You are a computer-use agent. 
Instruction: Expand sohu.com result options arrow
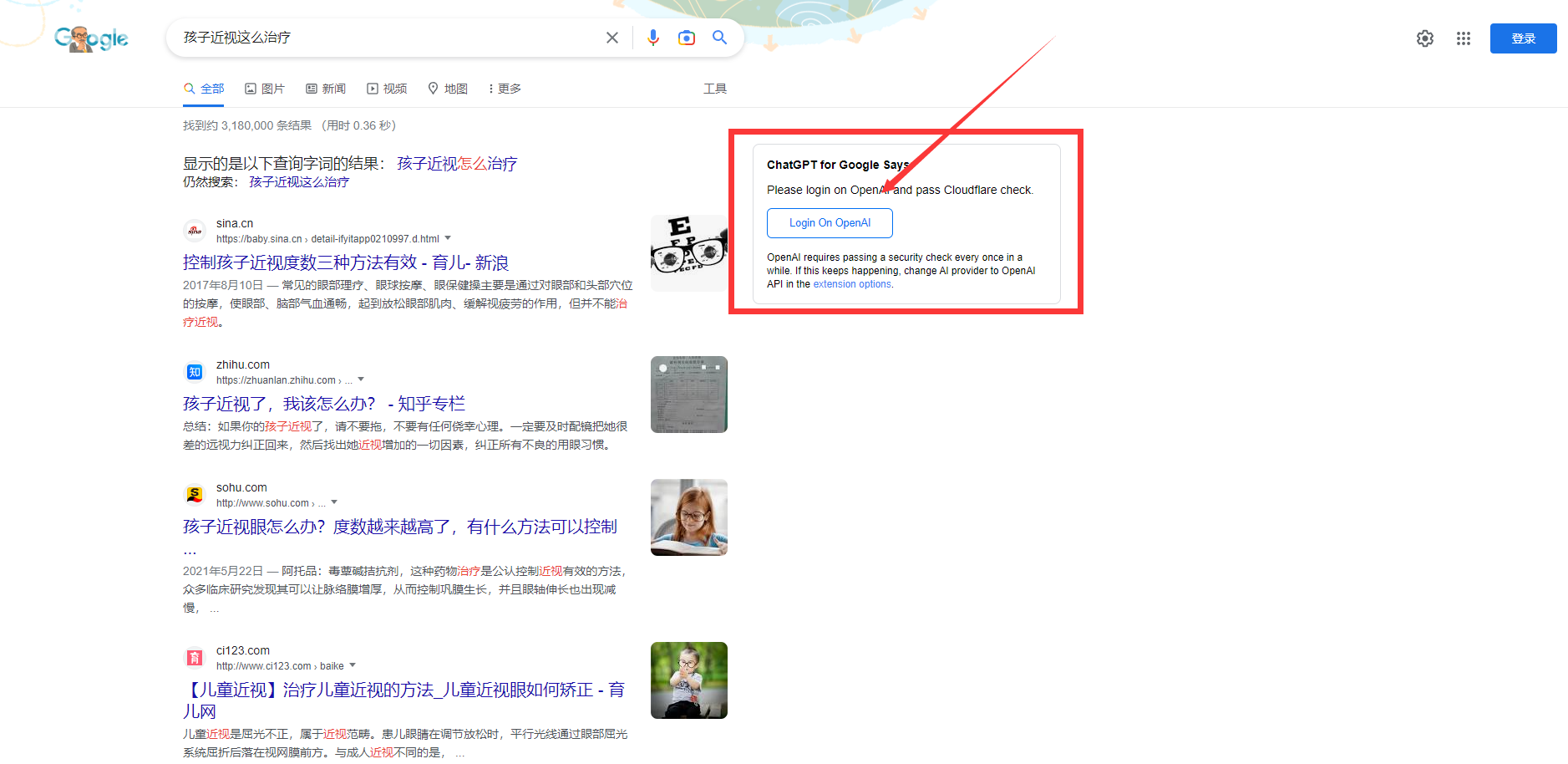click(x=334, y=502)
